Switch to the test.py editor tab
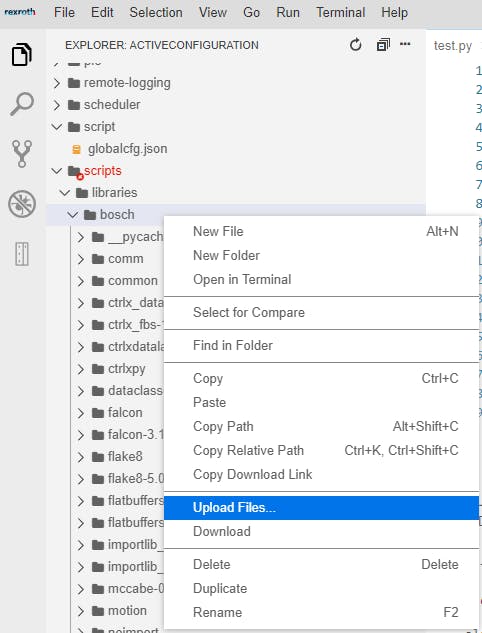The width and height of the screenshot is (482, 633). coord(453,46)
